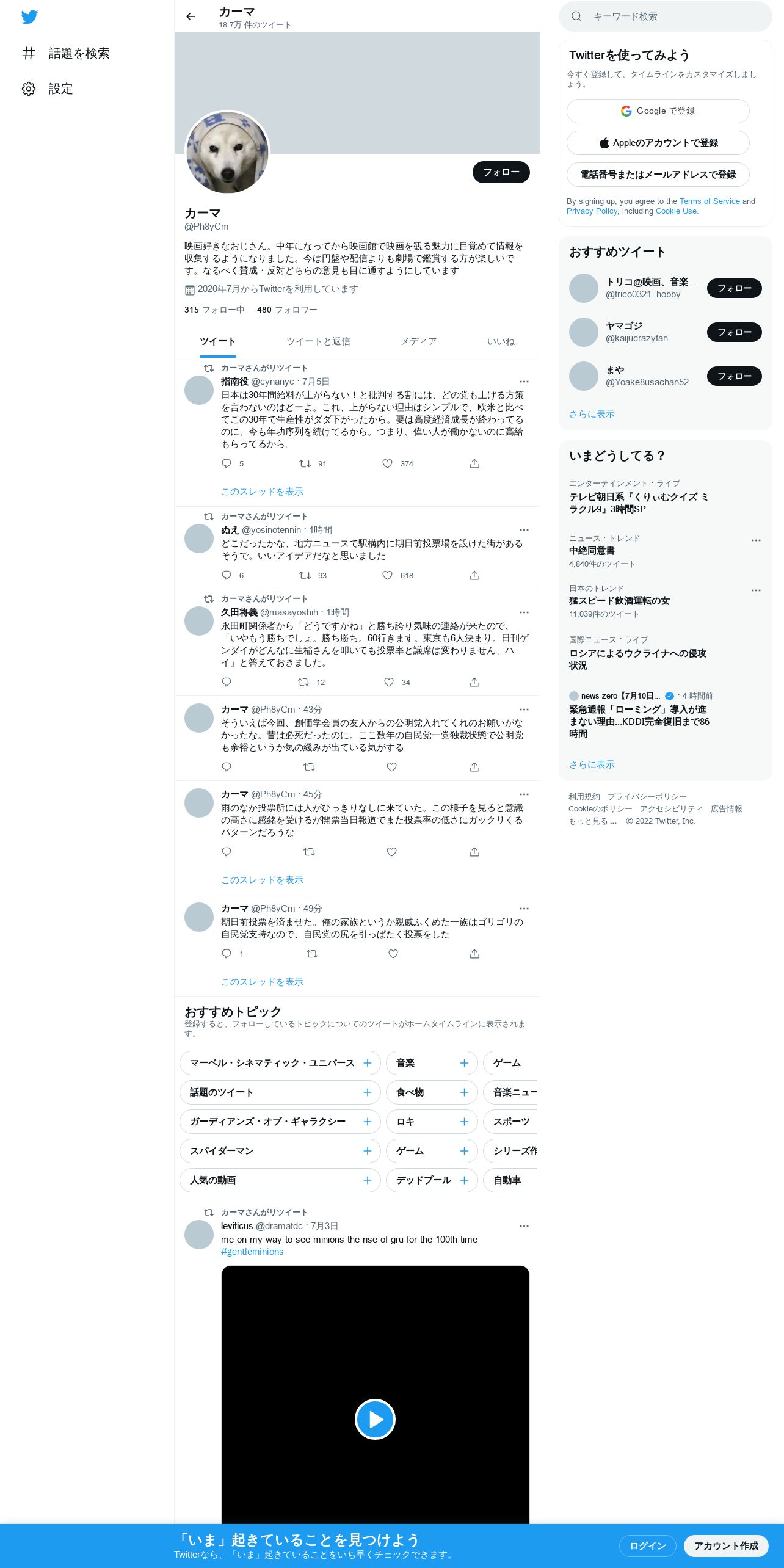Screen dimensions: 784x1568
Task: Open the 480 フォロワー list
Action: [287, 310]
